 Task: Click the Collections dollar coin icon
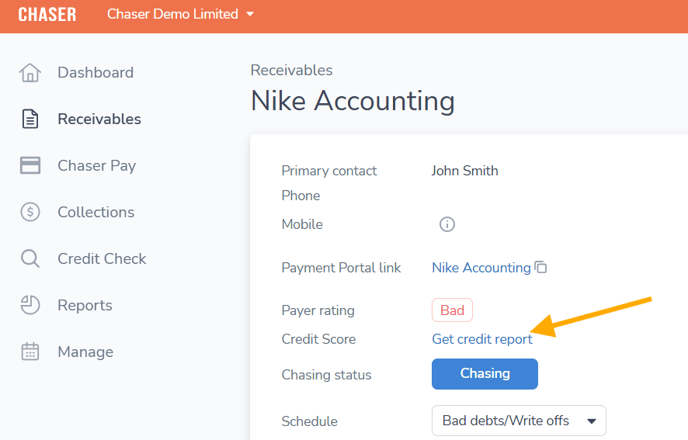(x=30, y=212)
